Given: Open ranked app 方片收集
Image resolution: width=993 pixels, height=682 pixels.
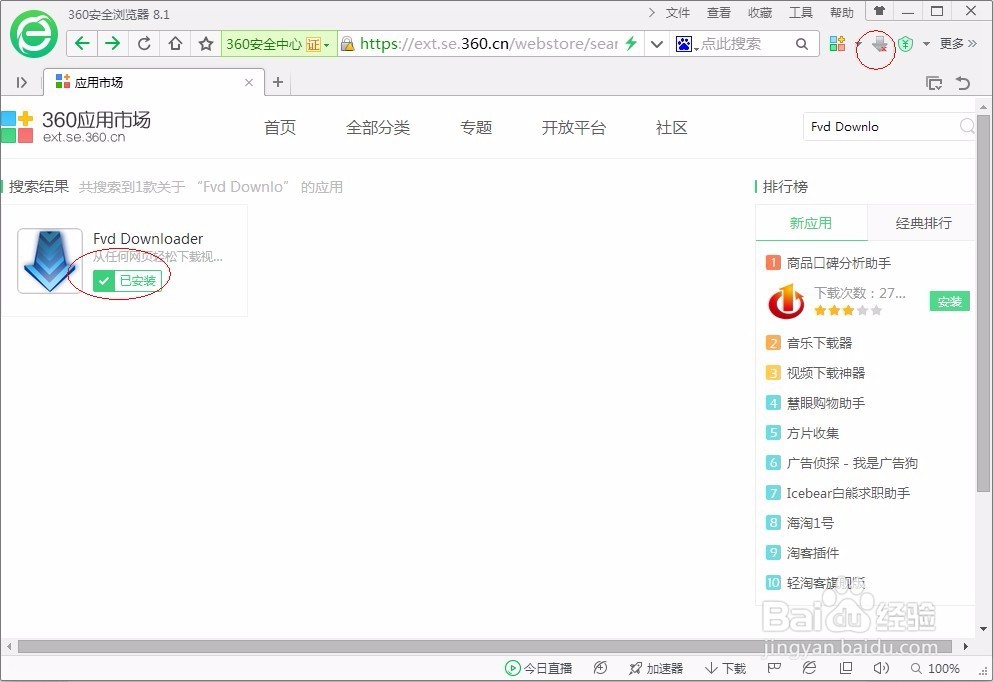Looking at the screenshot, I should pos(813,433).
